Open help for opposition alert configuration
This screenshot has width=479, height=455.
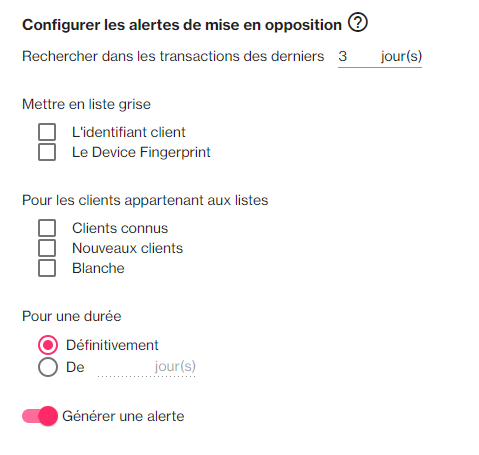pyautogui.click(x=358, y=23)
